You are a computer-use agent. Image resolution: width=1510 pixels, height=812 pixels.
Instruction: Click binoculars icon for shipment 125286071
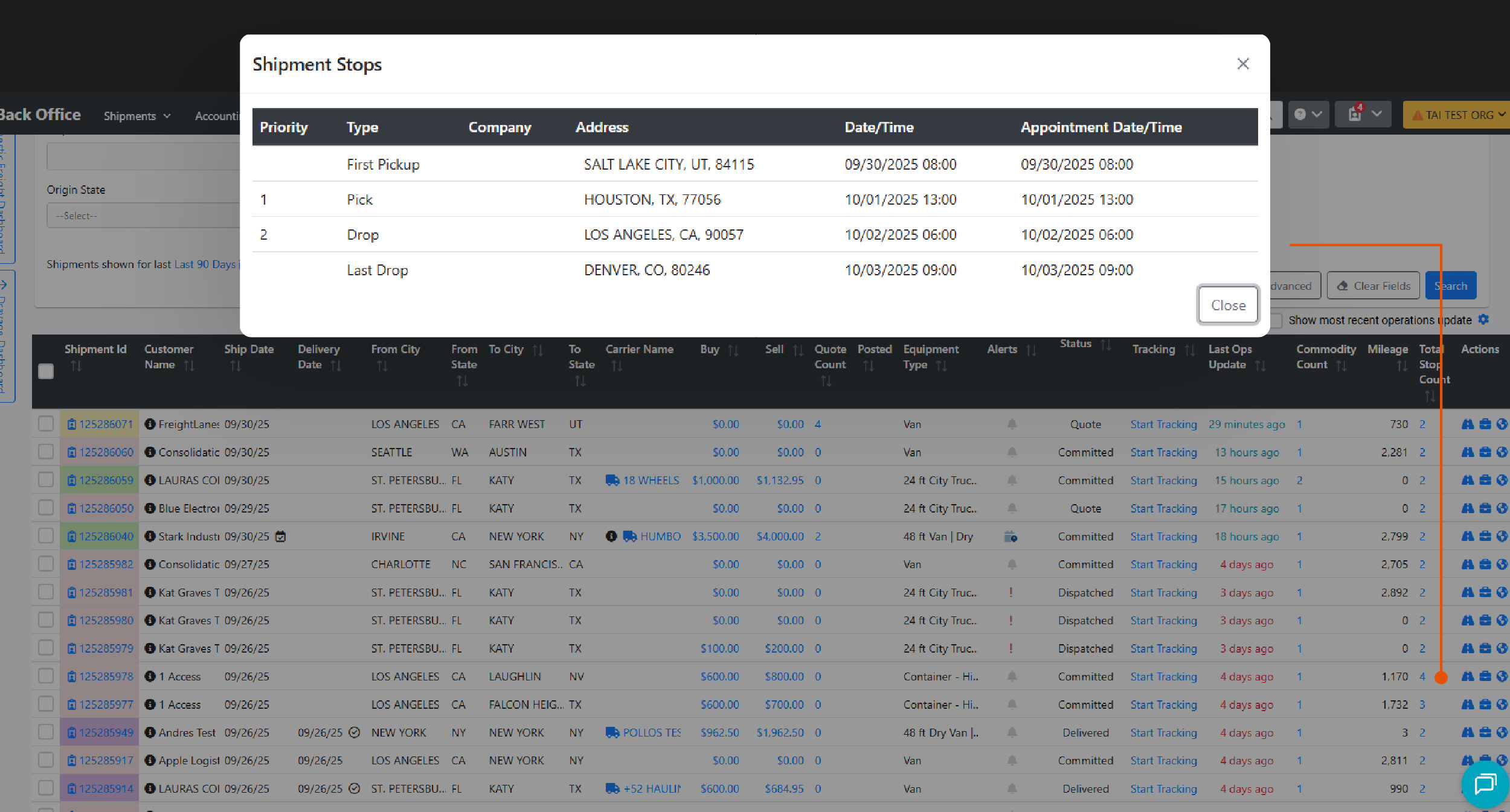[1467, 424]
